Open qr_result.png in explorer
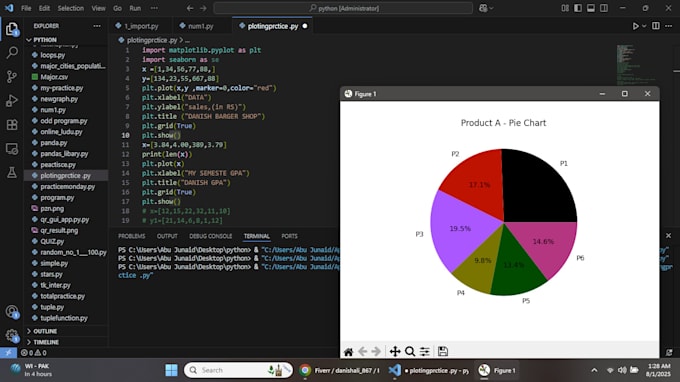 click(59, 230)
